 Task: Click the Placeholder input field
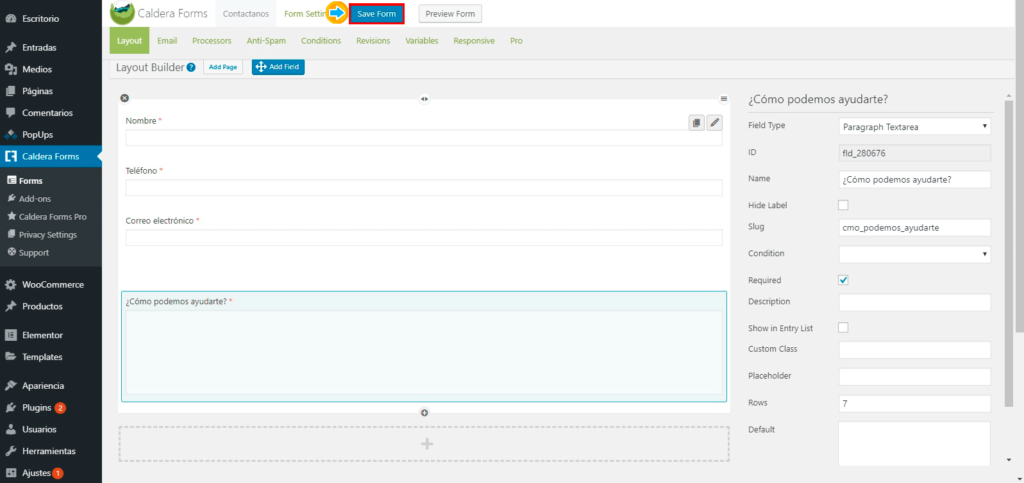click(x=914, y=377)
